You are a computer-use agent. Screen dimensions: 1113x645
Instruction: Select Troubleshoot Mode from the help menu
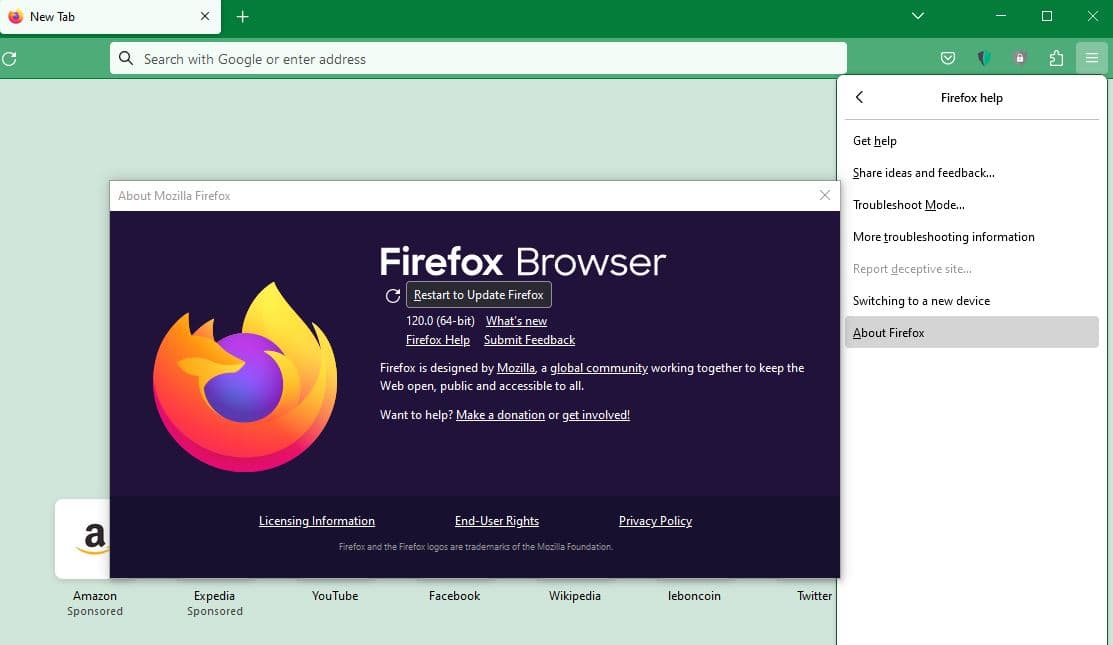pyautogui.click(x=908, y=204)
